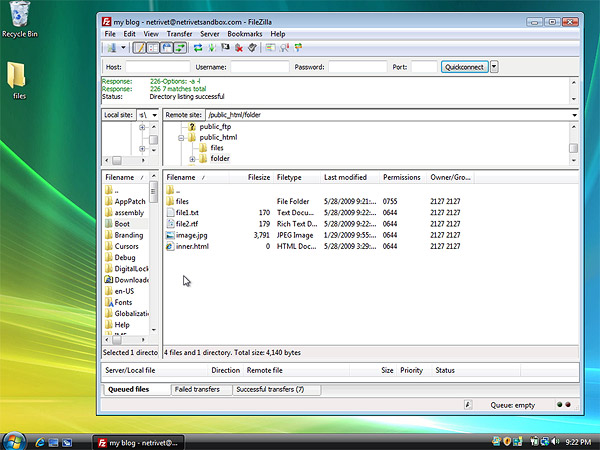Open the Transfer menu
Image resolution: width=600 pixels, height=450 pixels.
[179, 34]
